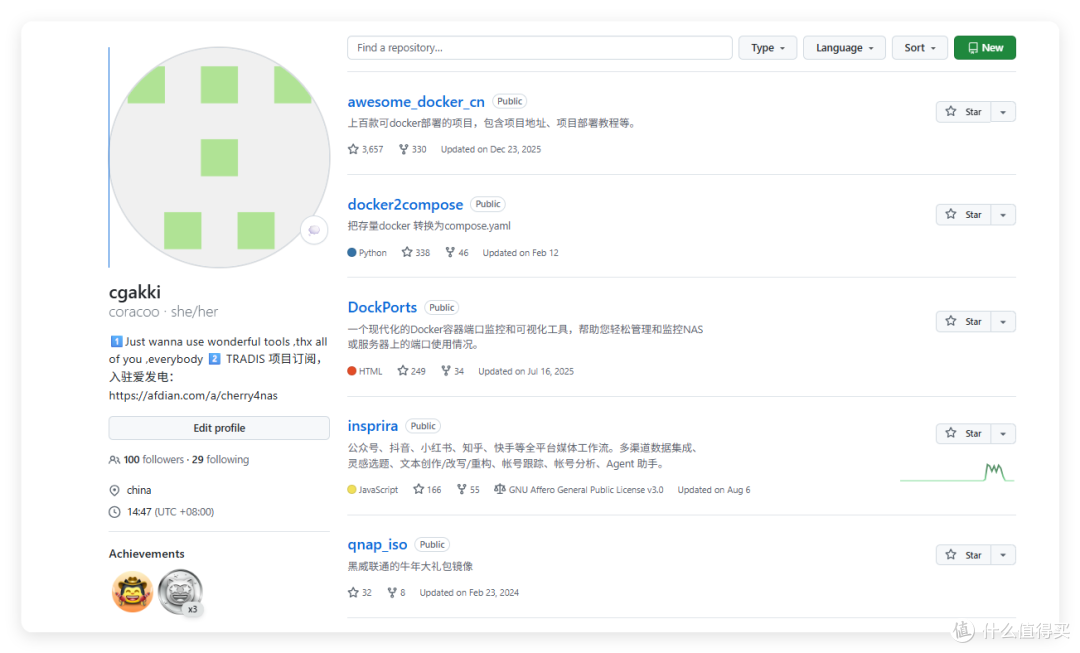
Task: Open the Language filter dropdown
Action: click(x=844, y=48)
